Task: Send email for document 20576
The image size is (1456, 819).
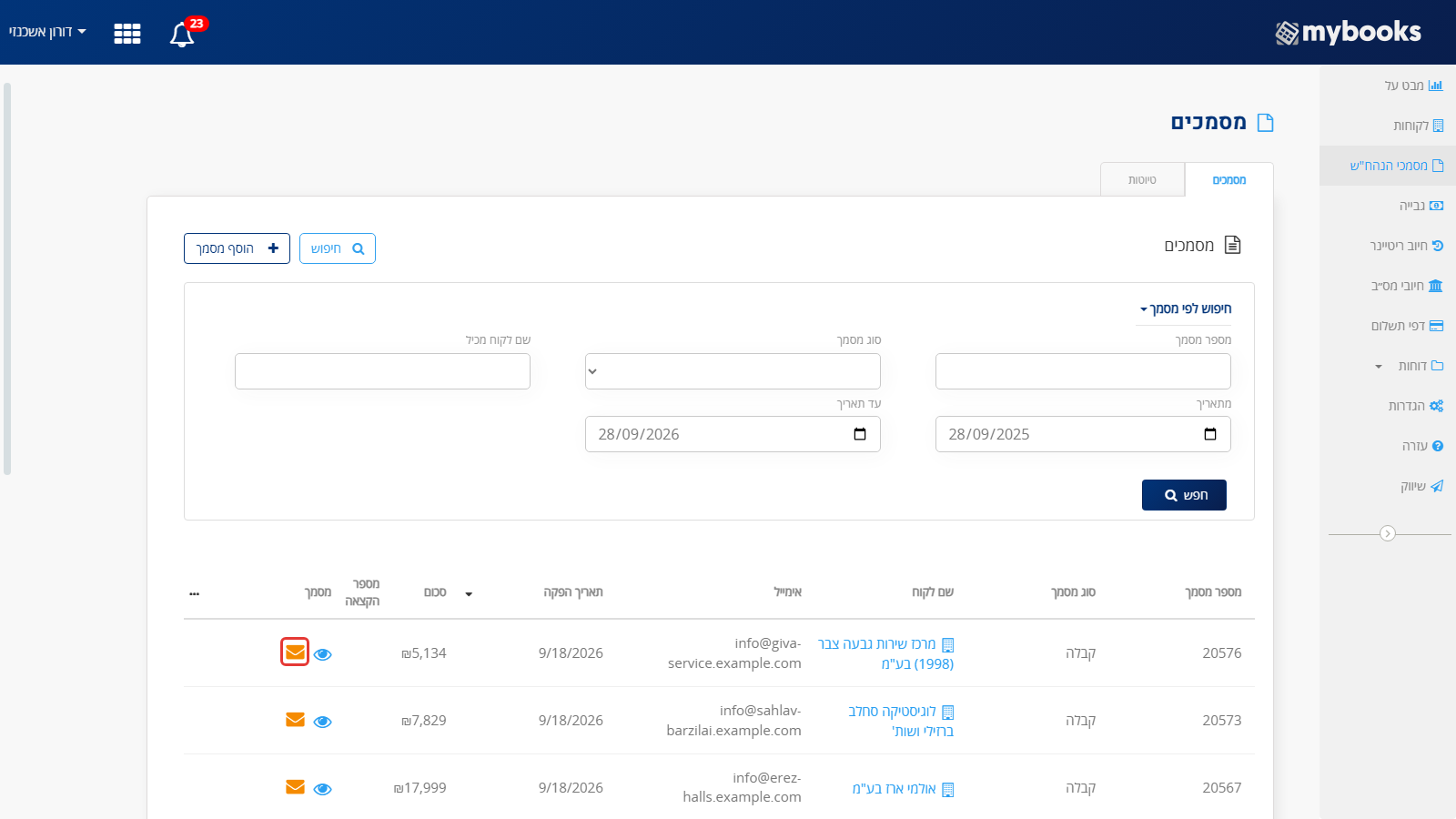Action: (295, 652)
